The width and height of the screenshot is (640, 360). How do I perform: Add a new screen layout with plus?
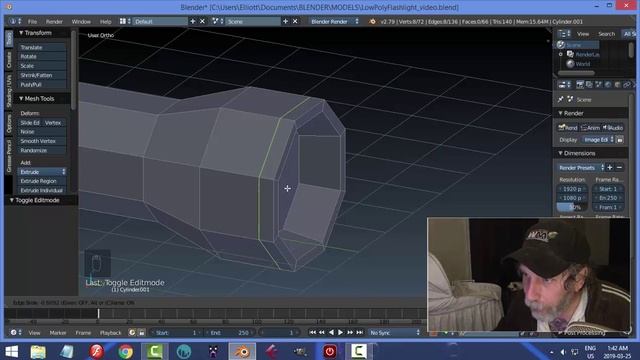click(193, 21)
